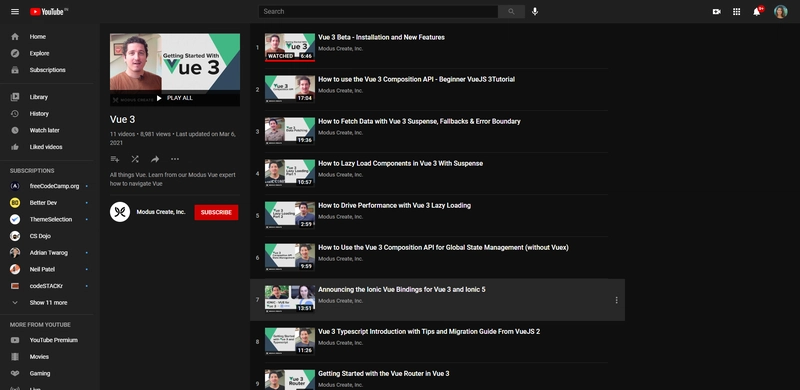Viewport: 800px width, 390px height.
Task: Open the notifications bell
Action: click(x=757, y=12)
